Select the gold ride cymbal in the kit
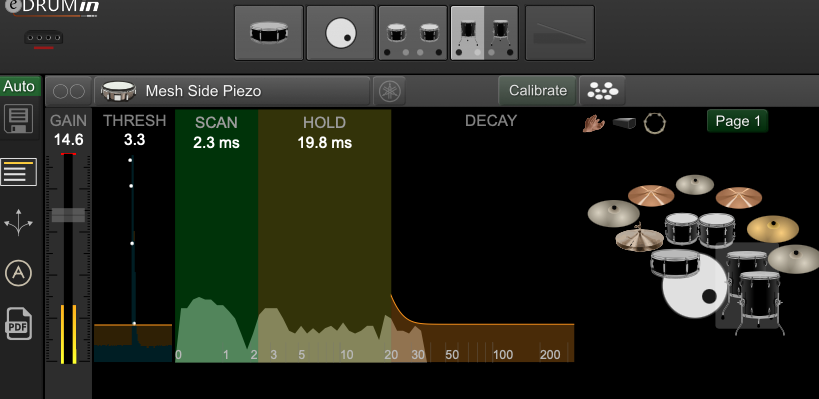This screenshot has width=819, height=399. [x=773, y=229]
